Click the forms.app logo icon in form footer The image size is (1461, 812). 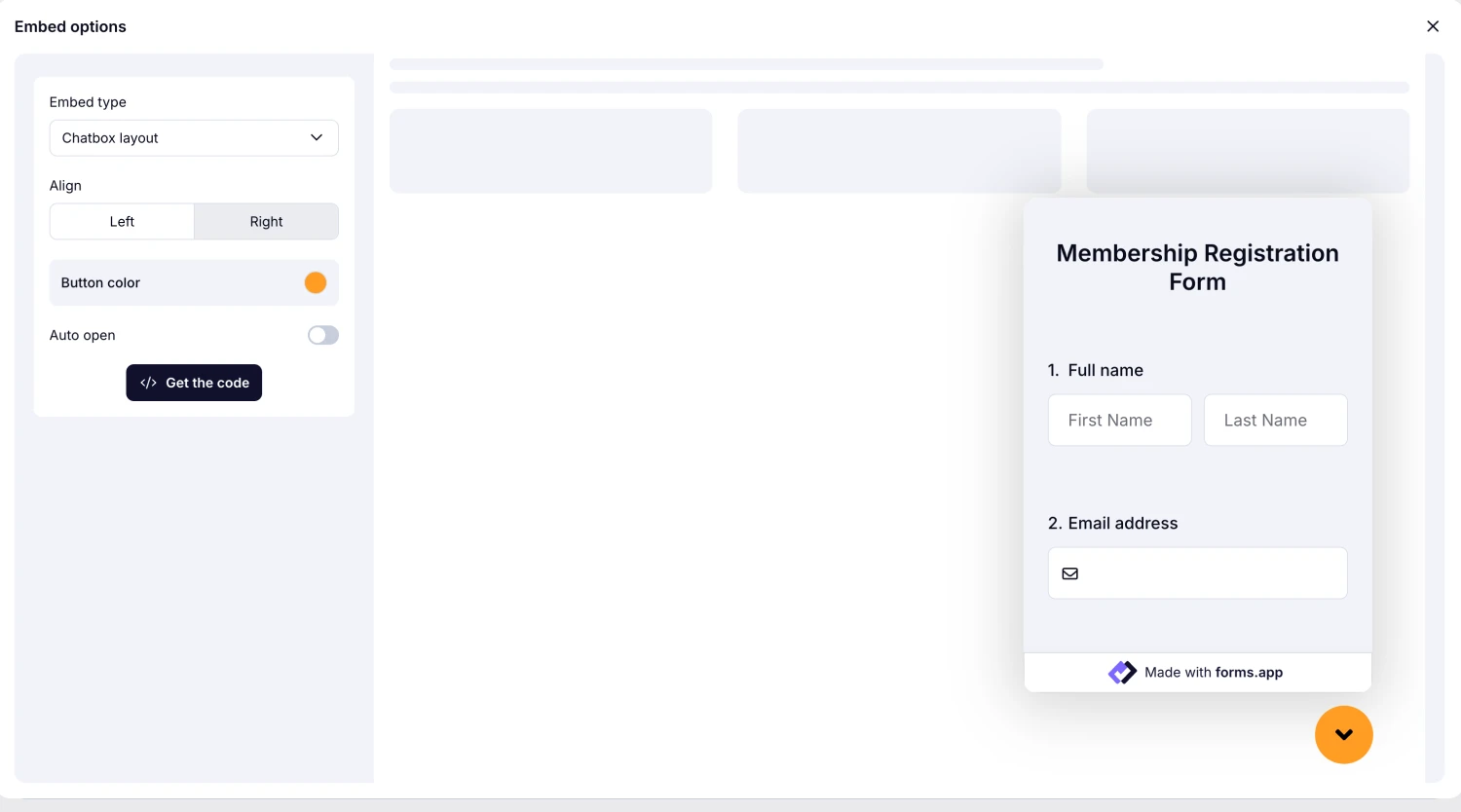[x=1122, y=672]
